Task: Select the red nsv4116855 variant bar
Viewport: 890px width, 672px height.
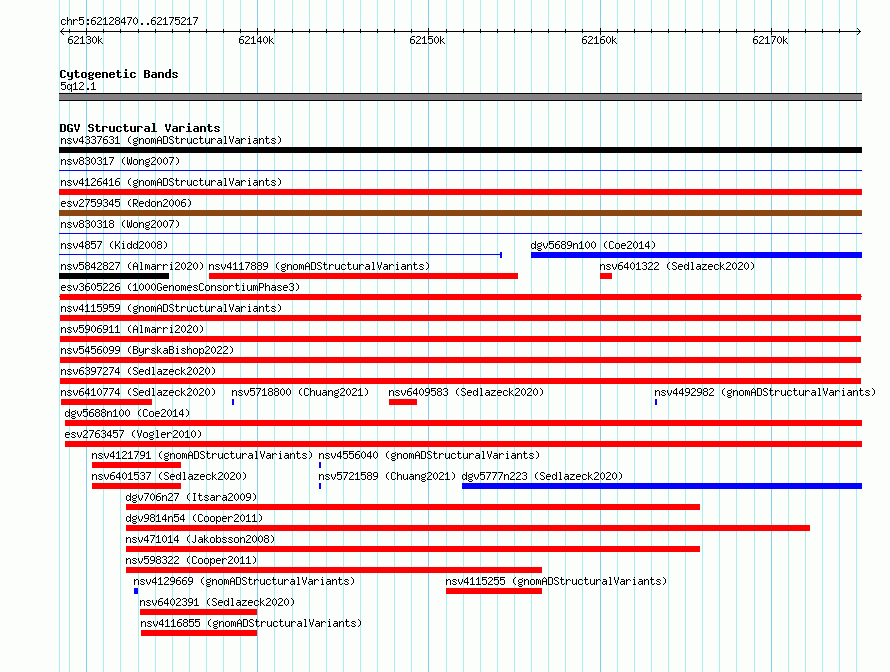Action: pyautogui.click(x=199, y=633)
